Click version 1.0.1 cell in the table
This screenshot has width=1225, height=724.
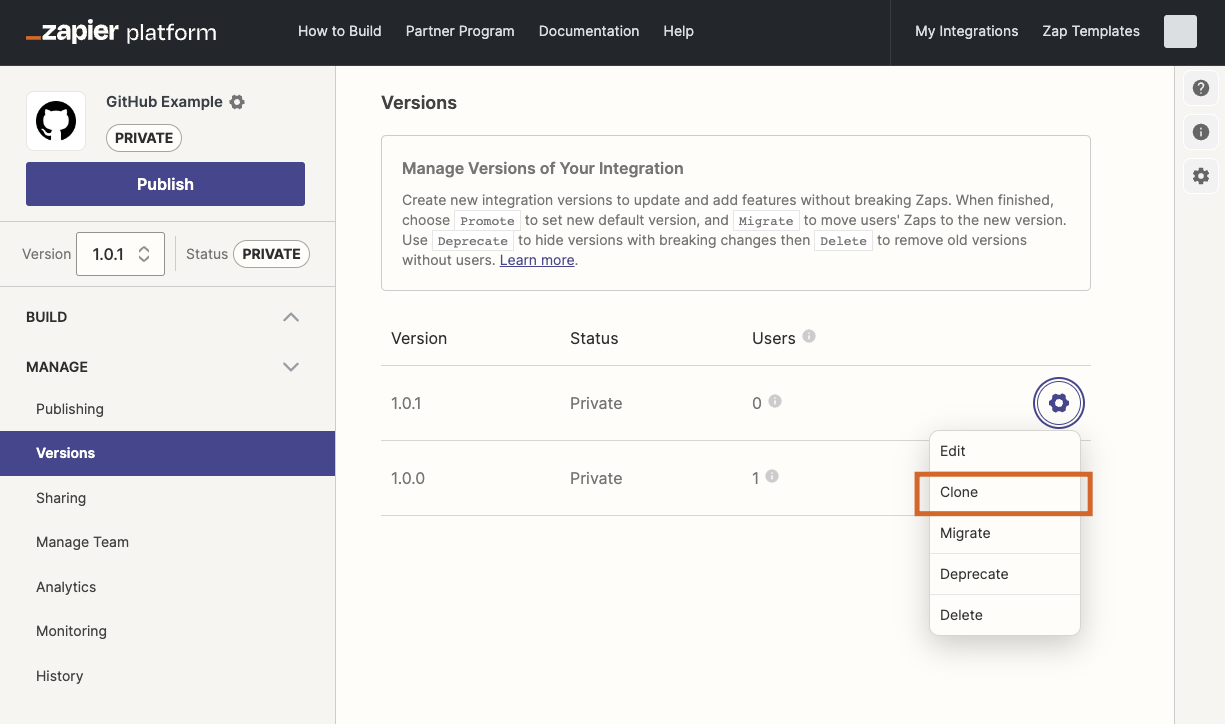coord(406,403)
